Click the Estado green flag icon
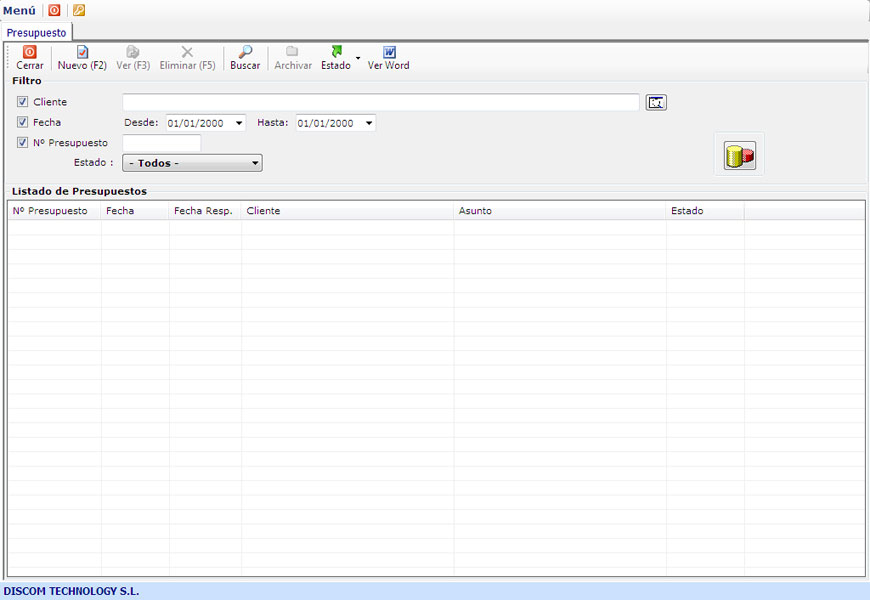 [336, 52]
